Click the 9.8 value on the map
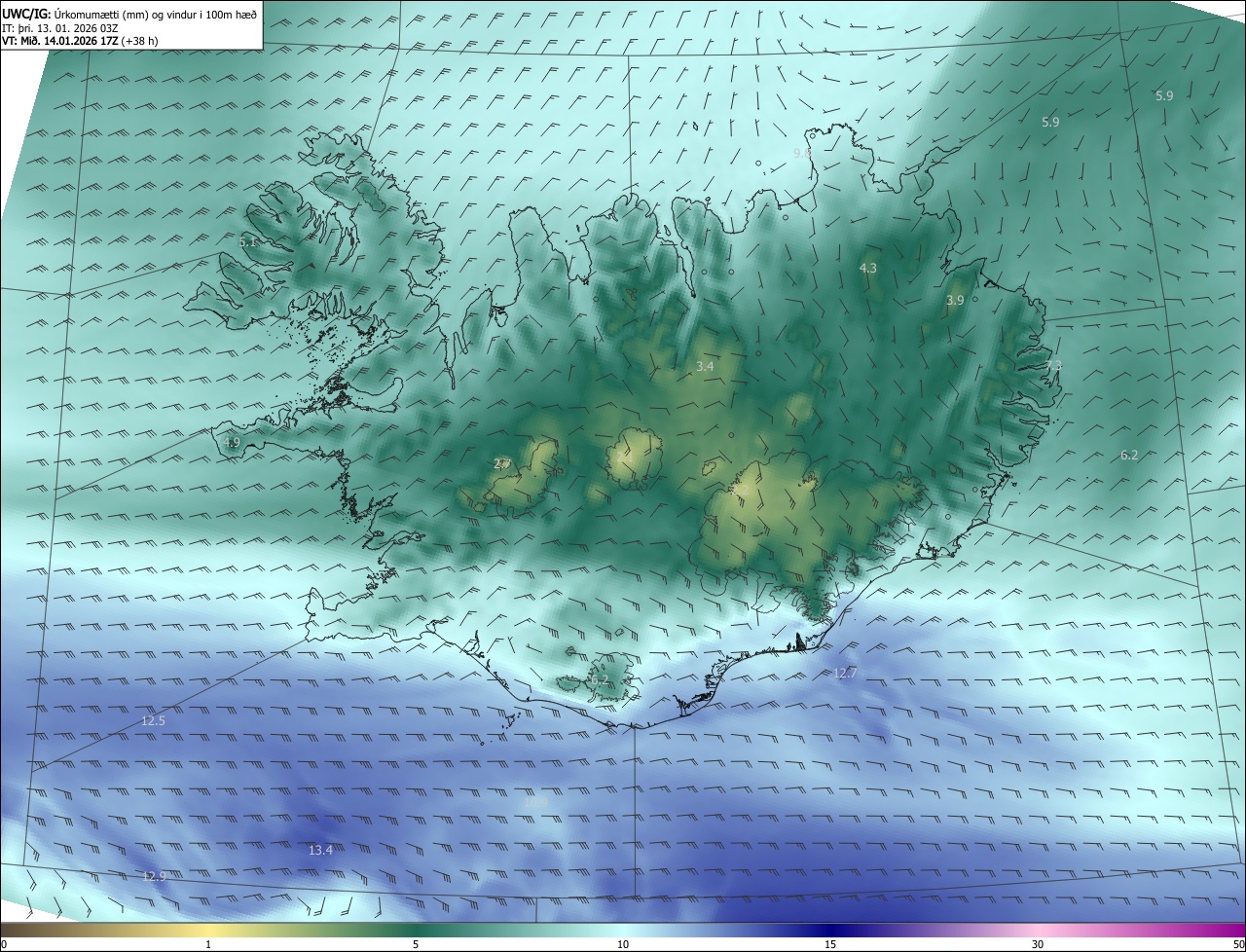Image resolution: width=1246 pixels, height=952 pixels. tap(802, 154)
